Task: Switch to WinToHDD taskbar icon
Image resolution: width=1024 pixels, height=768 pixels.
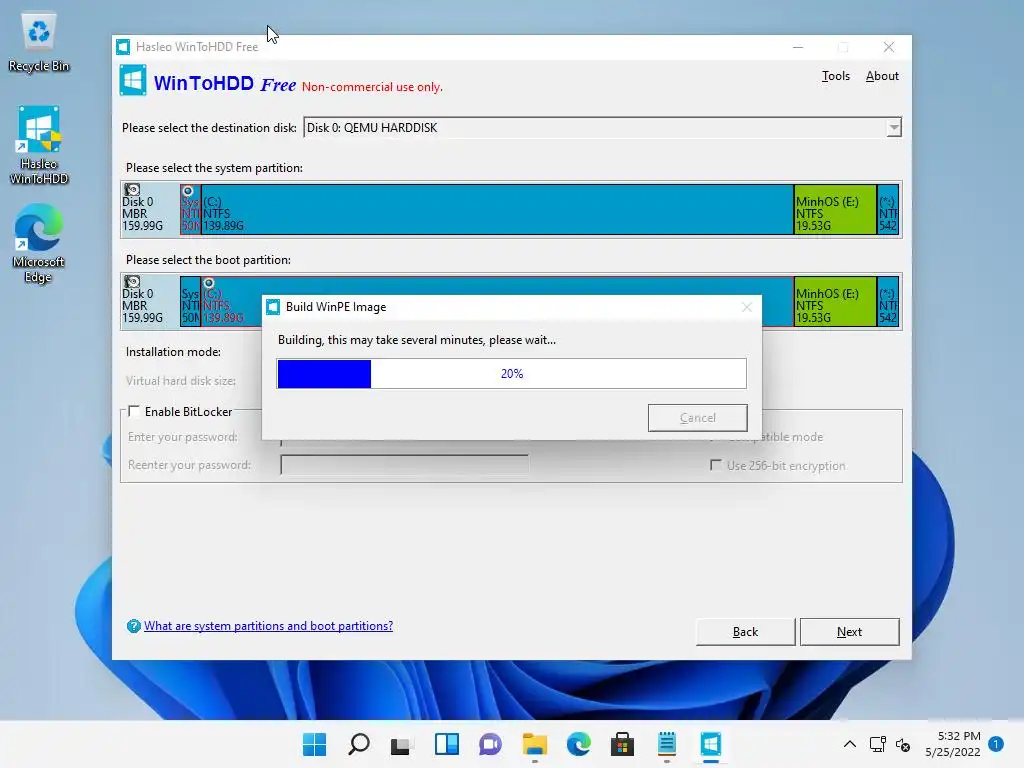Action: 711,744
